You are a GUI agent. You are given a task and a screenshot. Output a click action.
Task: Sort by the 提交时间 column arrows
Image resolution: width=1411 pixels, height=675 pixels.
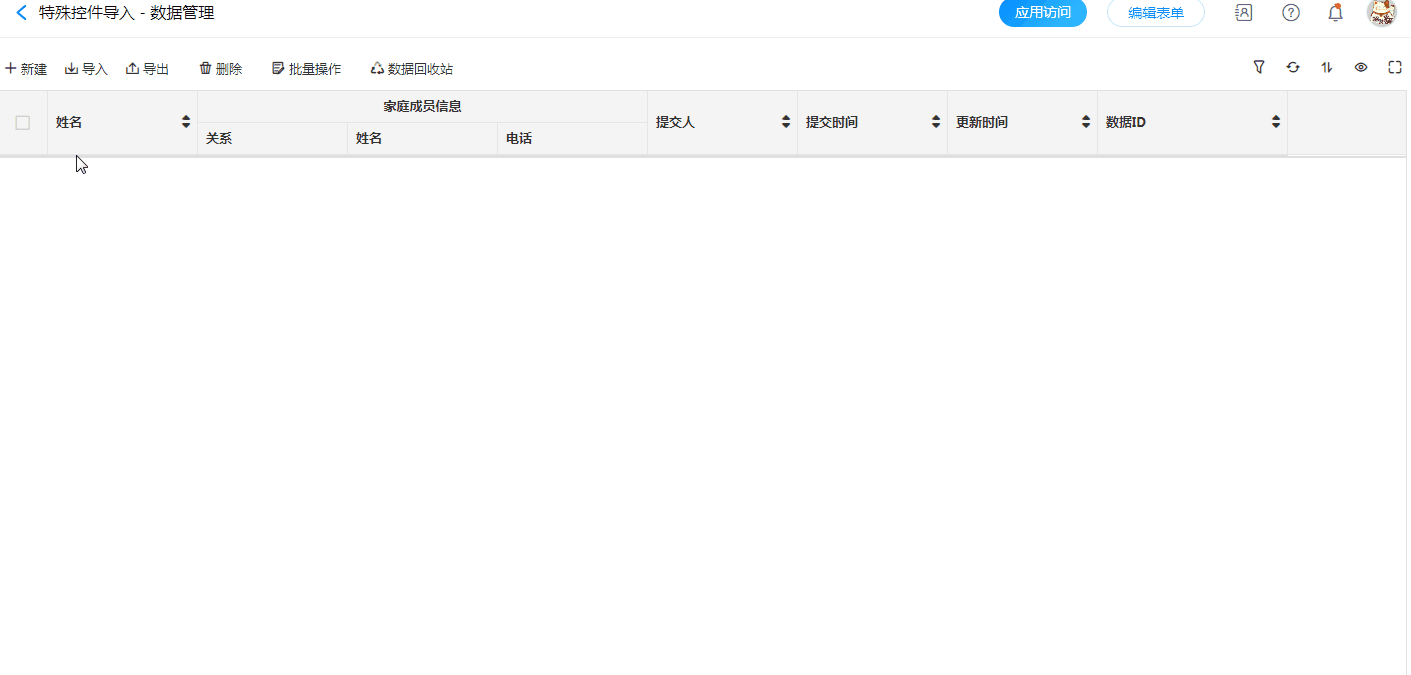point(936,122)
